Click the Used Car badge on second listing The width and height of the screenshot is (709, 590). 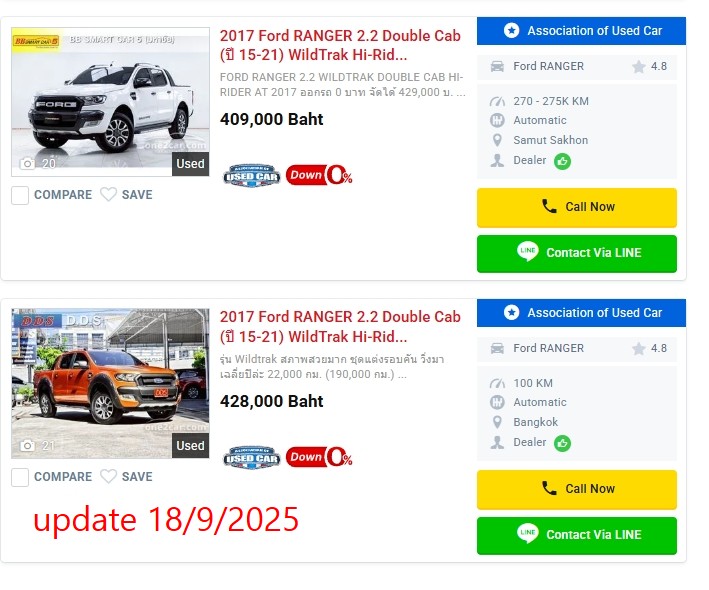pos(252,458)
